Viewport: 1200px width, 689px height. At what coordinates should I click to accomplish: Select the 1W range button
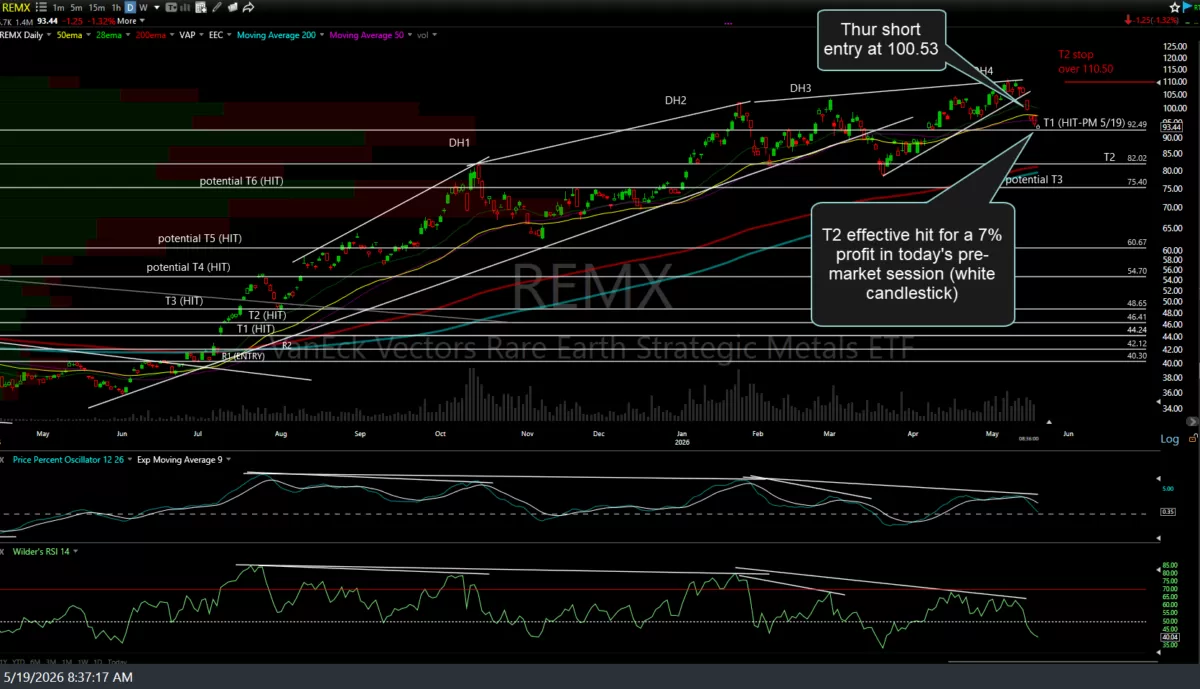point(83,662)
